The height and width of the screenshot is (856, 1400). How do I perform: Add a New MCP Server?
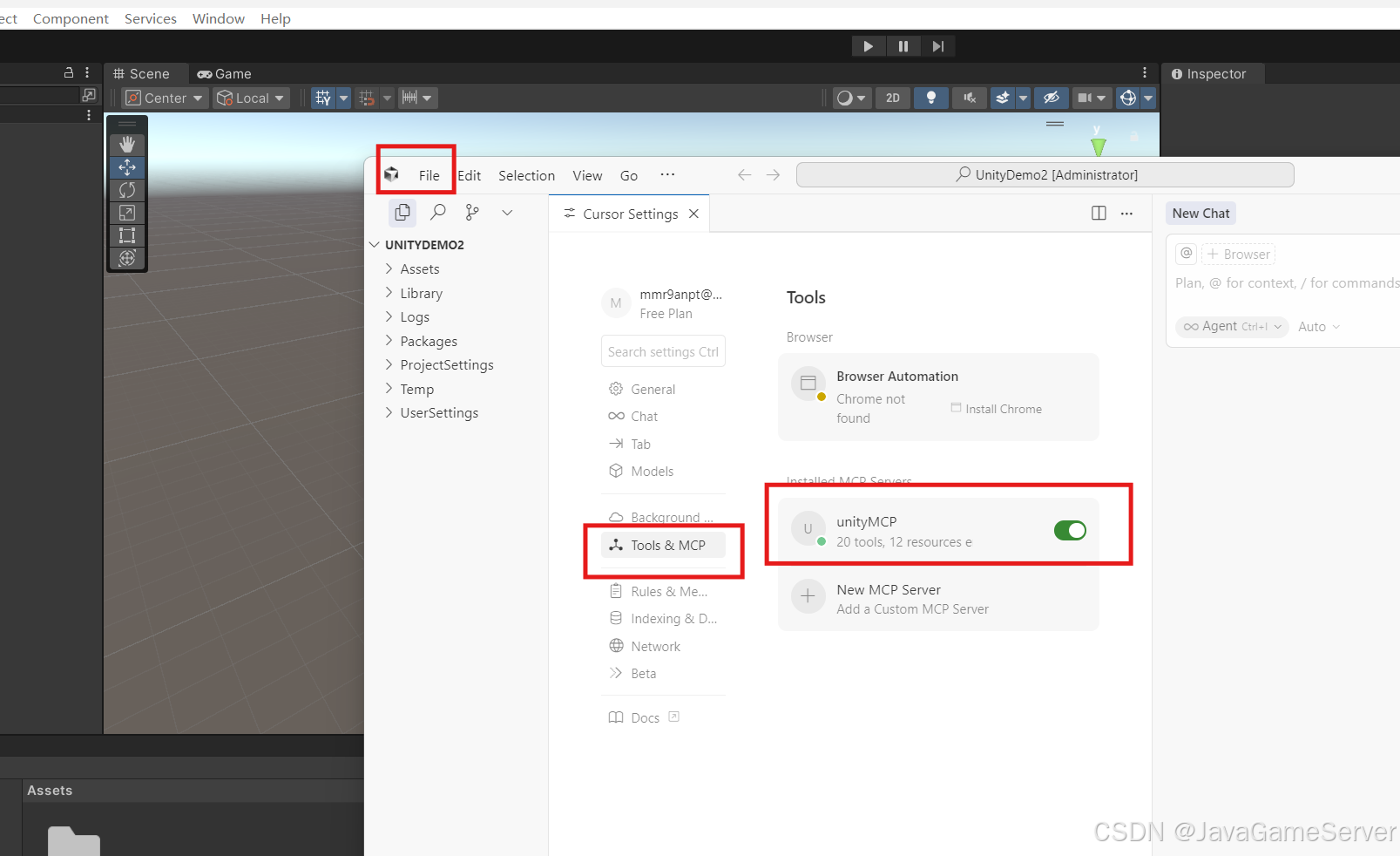pyautogui.click(x=938, y=599)
